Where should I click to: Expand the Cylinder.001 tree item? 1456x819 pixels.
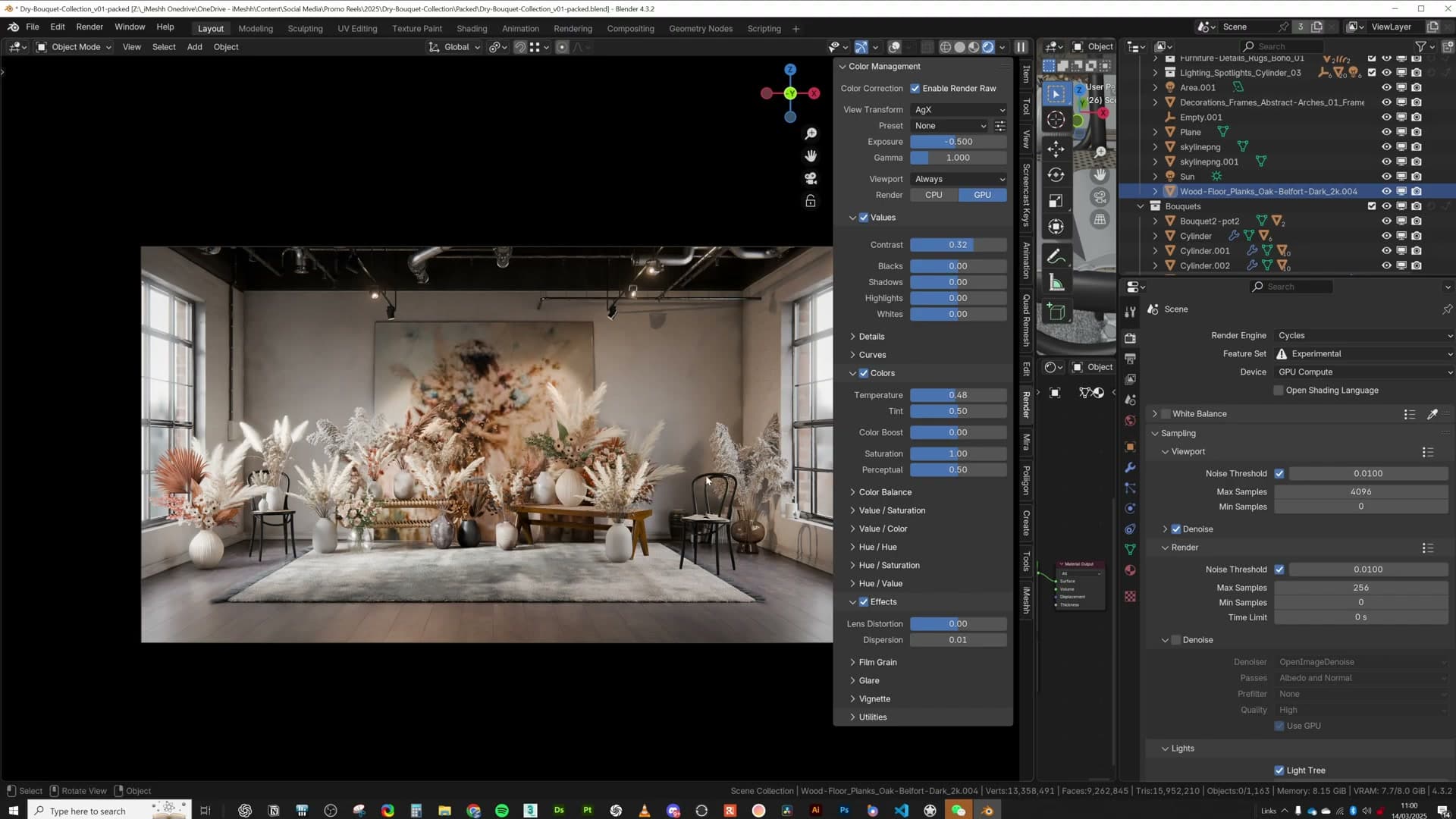click(1155, 251)
